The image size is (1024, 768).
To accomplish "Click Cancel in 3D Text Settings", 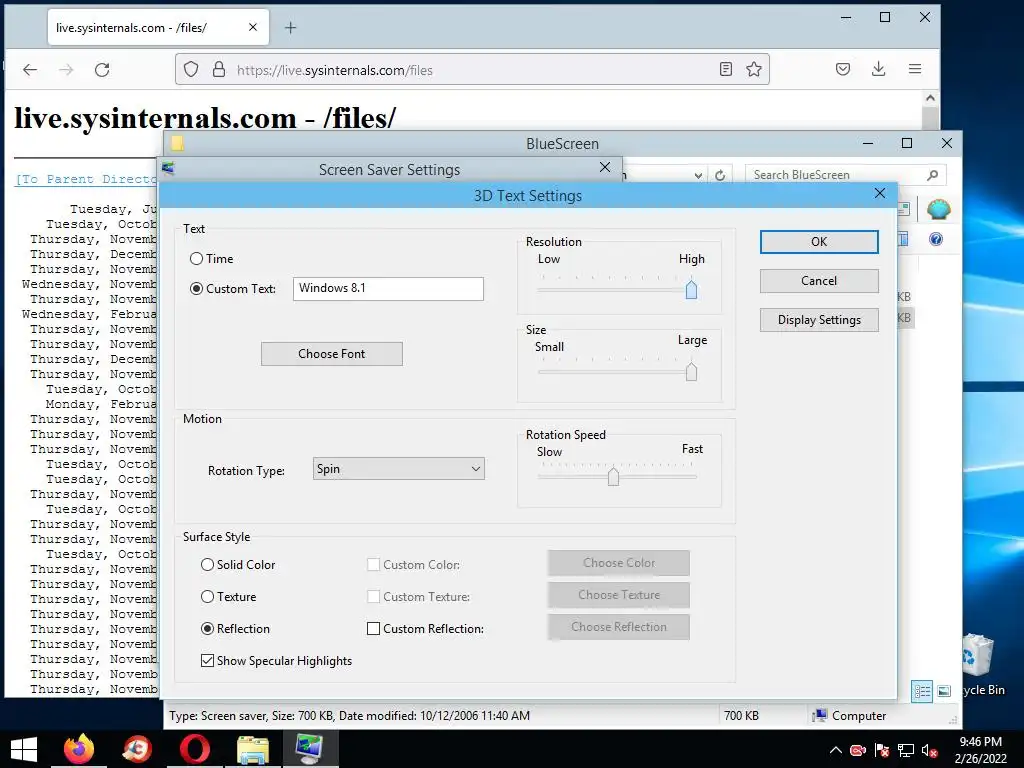I will 819,281.
